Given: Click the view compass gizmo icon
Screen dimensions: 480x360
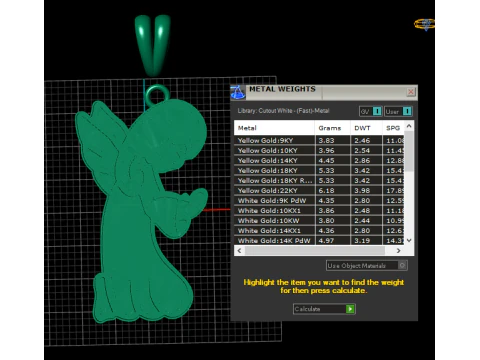Looking at the screenshot, I should (x=424, y=24).
